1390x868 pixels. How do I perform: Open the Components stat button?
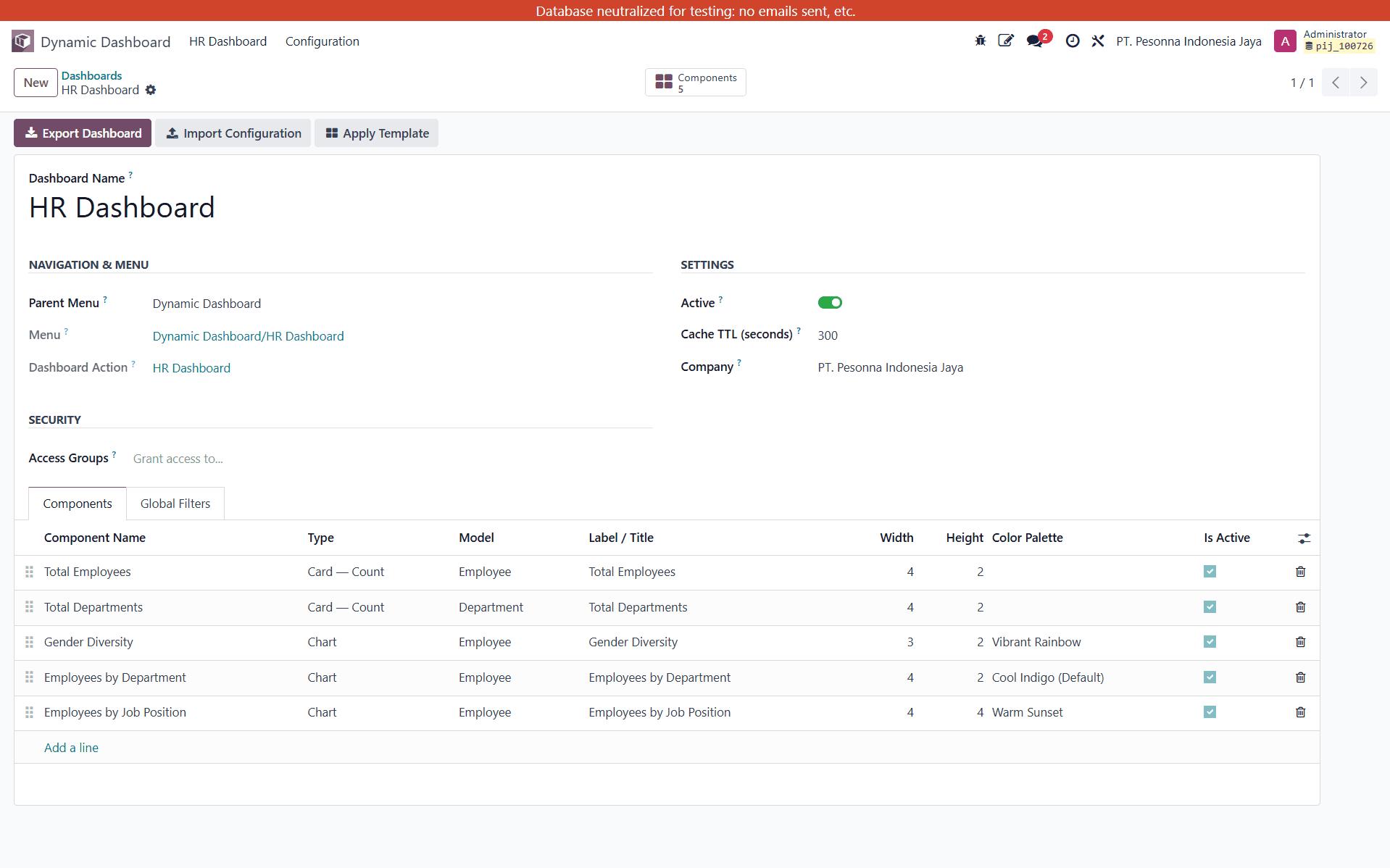(x=695, y=83)
